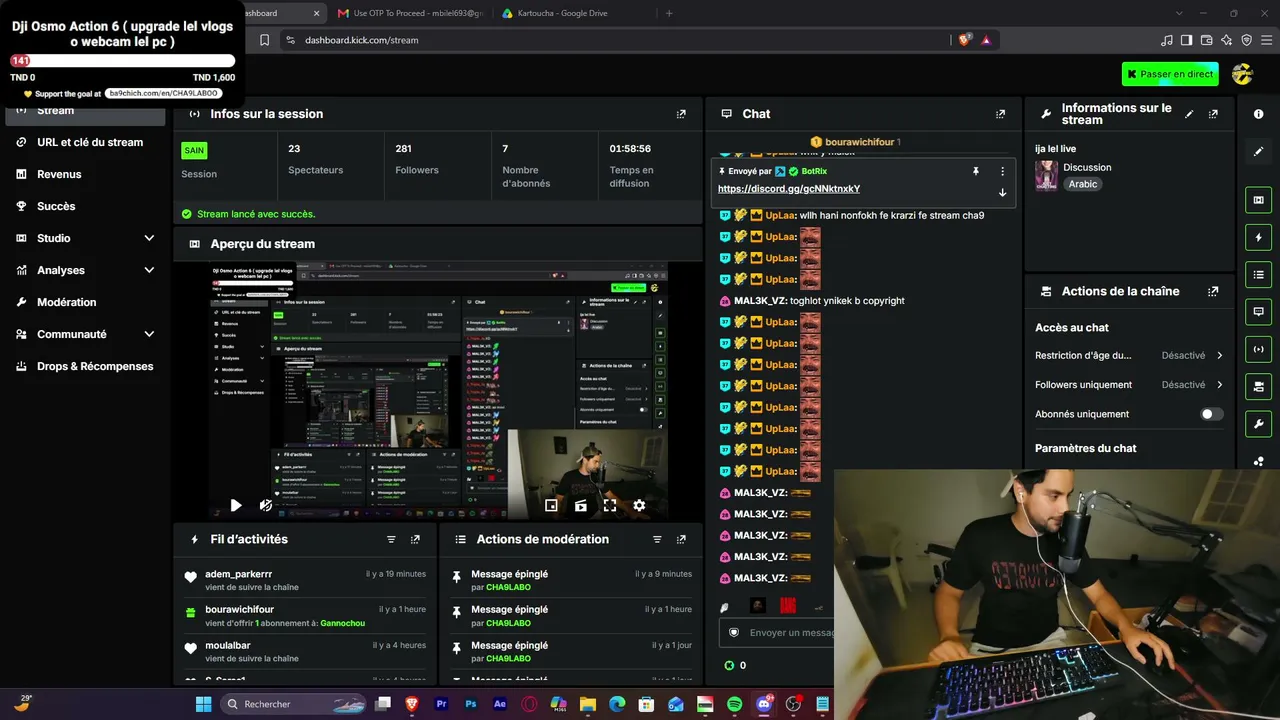Open Discord from the taskbar

765,704
